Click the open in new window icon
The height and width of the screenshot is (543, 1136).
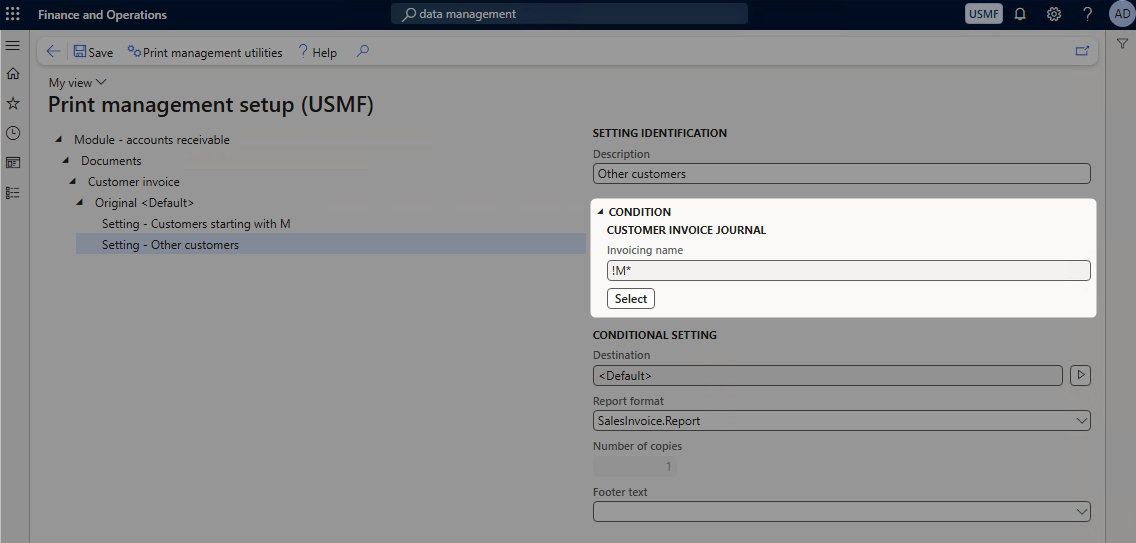[x=1082, y=51]
